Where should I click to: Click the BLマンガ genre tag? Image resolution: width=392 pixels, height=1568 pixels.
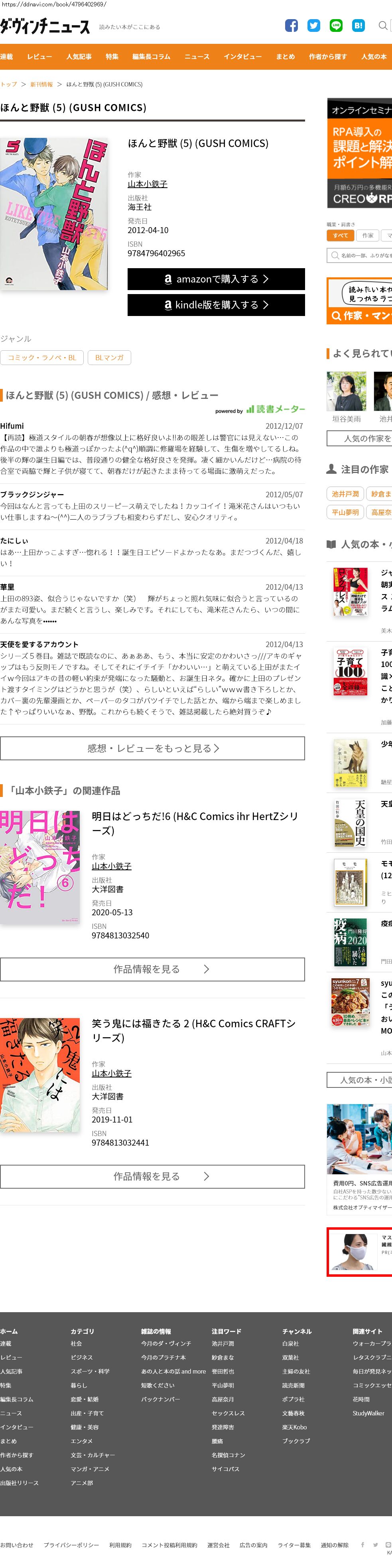[110, 358]
